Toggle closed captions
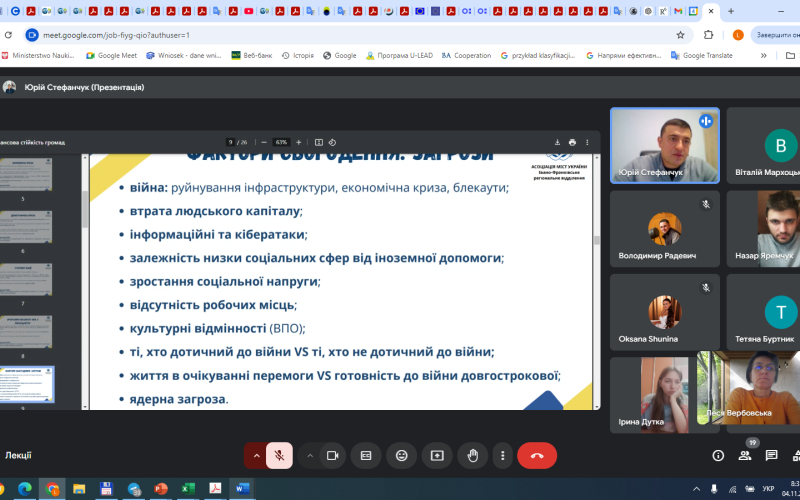The width and height of the screenshot is (800, 500). point(366,456)
